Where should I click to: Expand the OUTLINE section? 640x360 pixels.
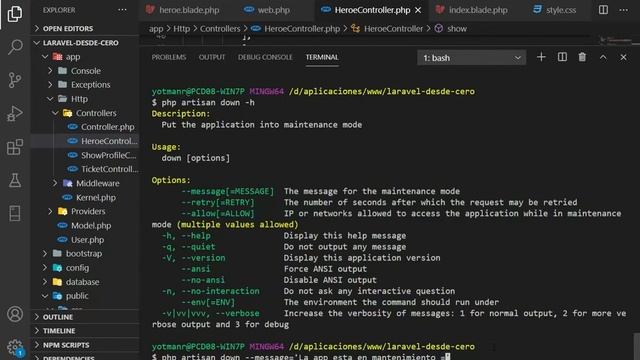[x=85, y=317]
